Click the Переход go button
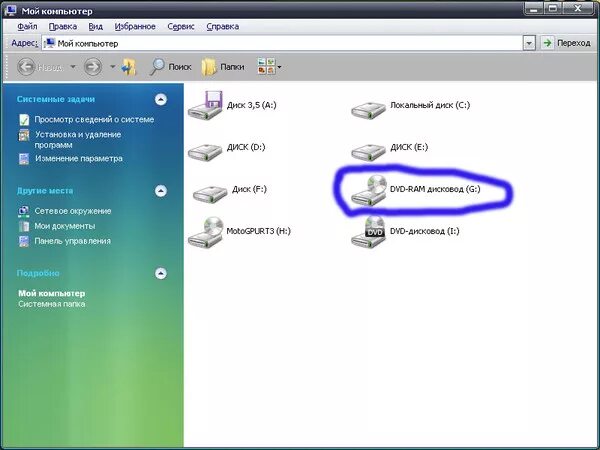This screenshot has height=450, width=600. pos(566,43)
